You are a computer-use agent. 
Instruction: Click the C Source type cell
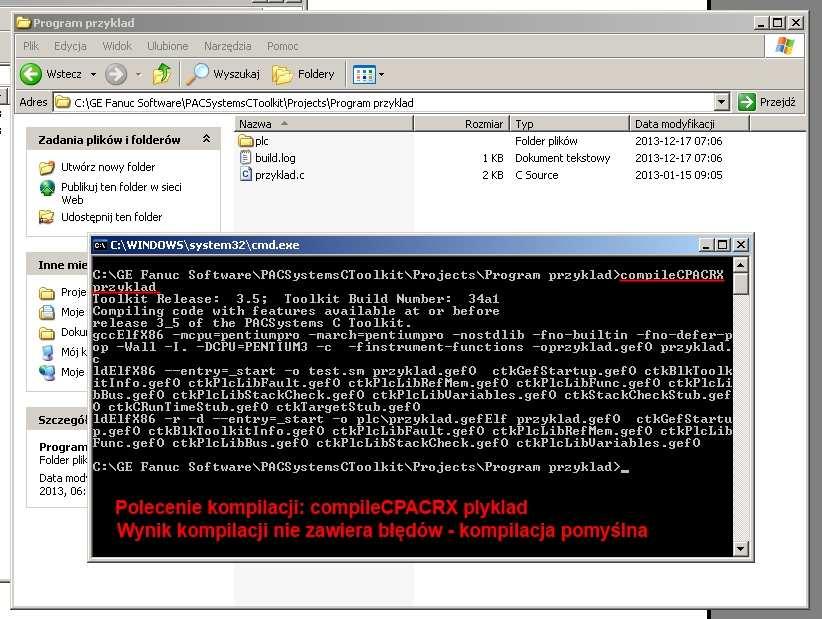pos(536,175)
